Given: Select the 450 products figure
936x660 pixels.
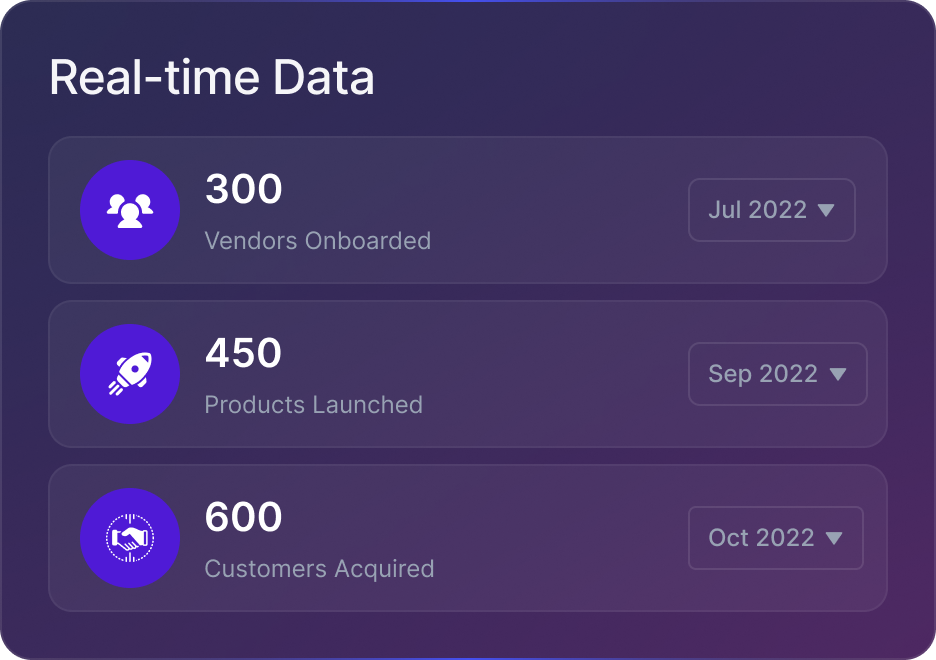Looking at the screenshot, I should 244,353.
